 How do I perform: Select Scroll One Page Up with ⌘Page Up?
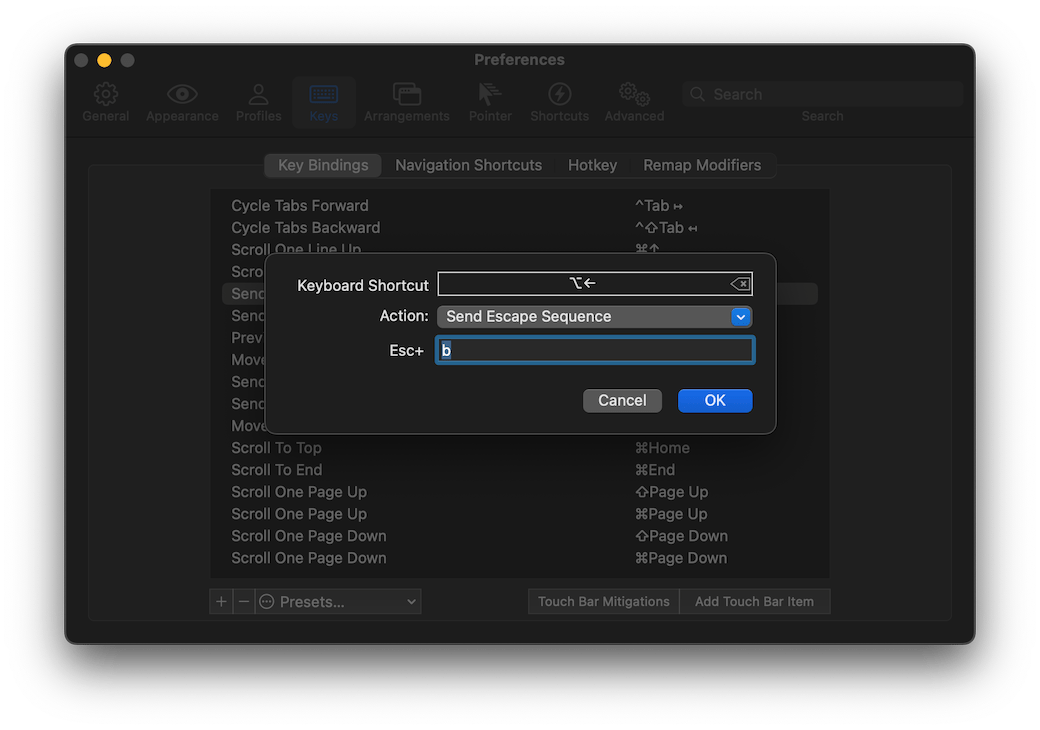click(x=520, y=514)
